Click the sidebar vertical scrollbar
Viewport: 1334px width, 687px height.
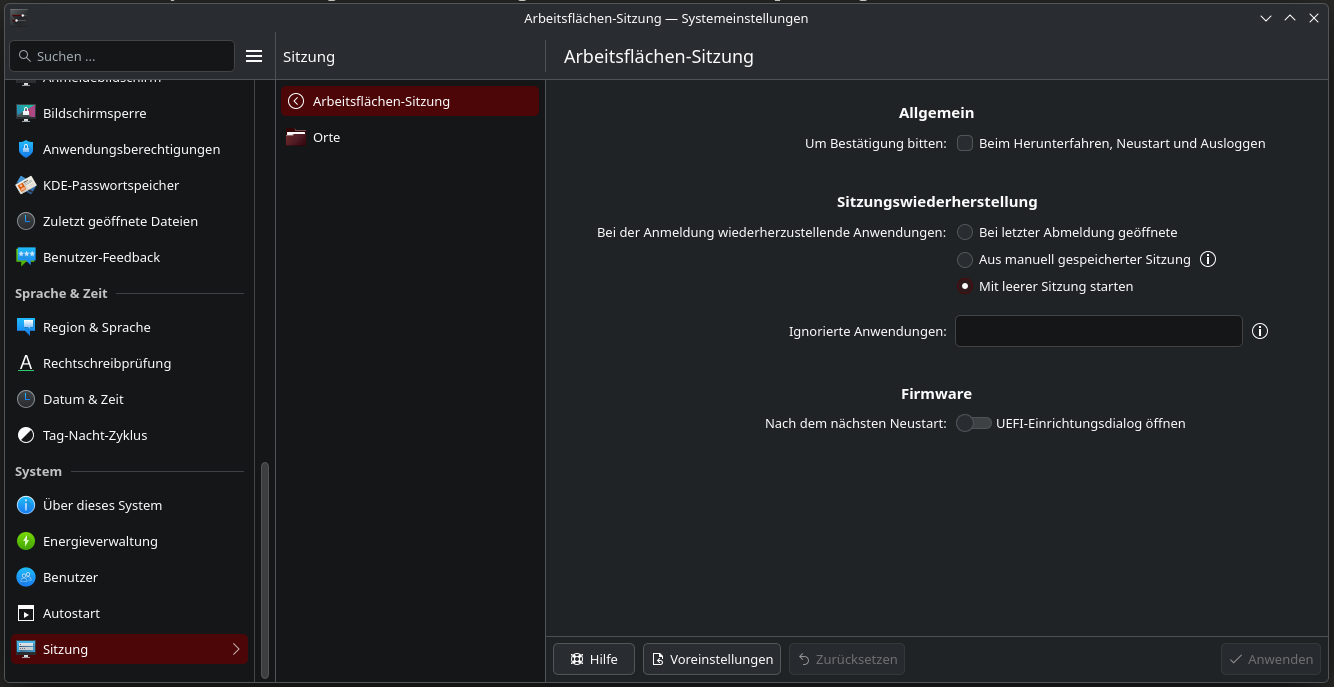click(x=265, y=570)
